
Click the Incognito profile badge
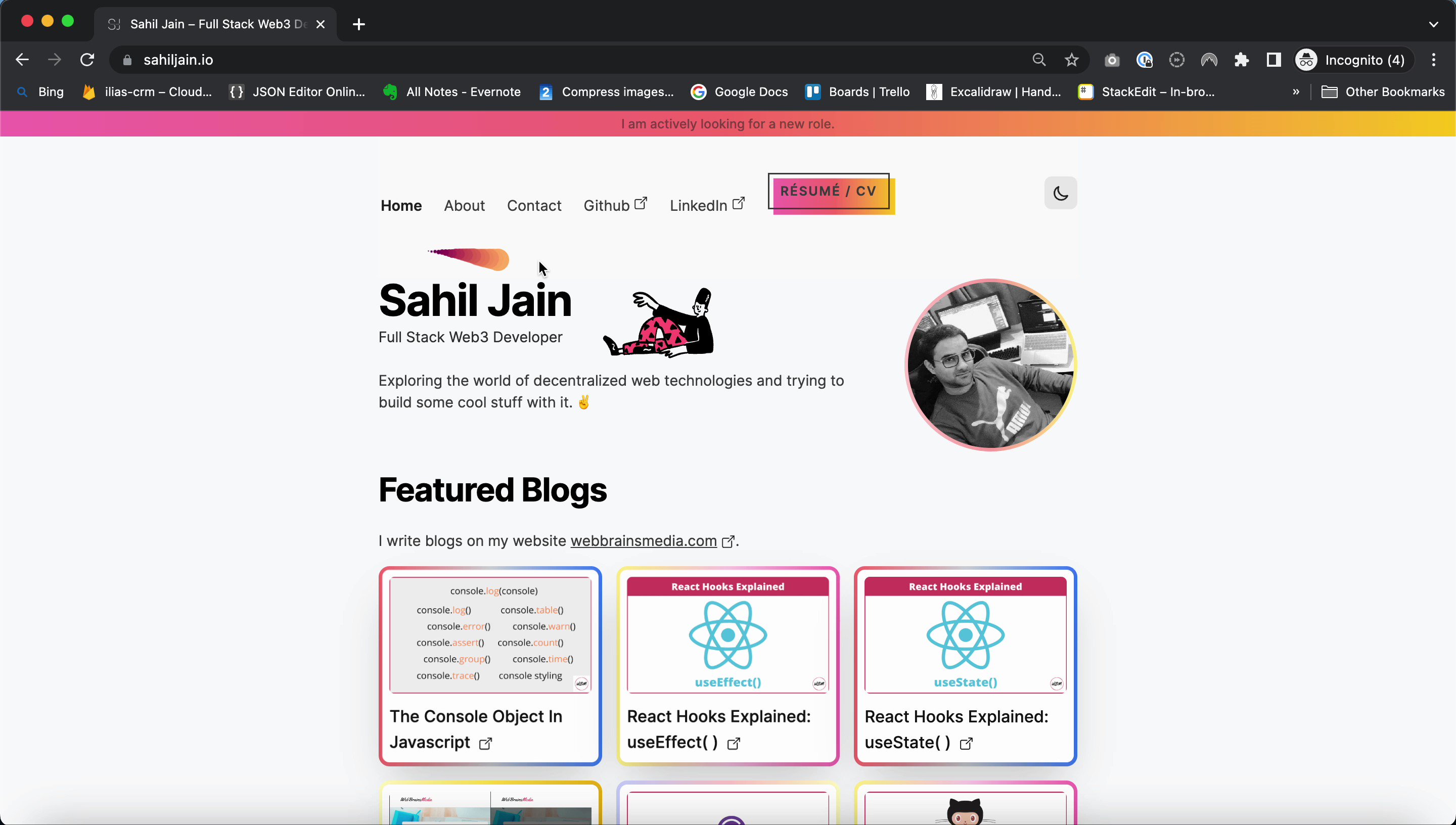click(1351, 60)
